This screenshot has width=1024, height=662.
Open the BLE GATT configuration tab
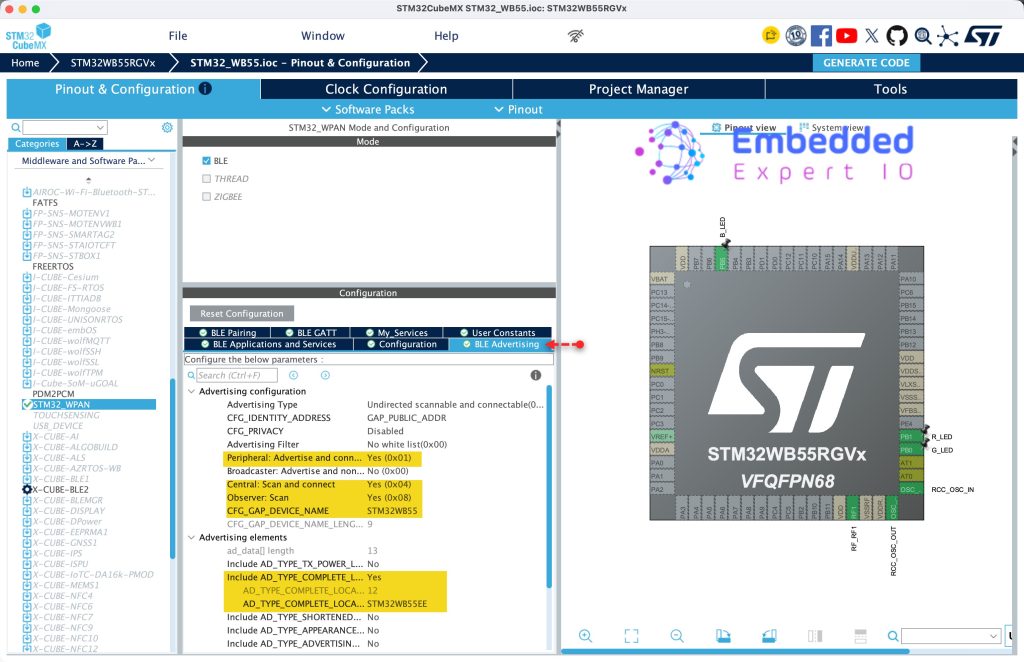point(311,332)
